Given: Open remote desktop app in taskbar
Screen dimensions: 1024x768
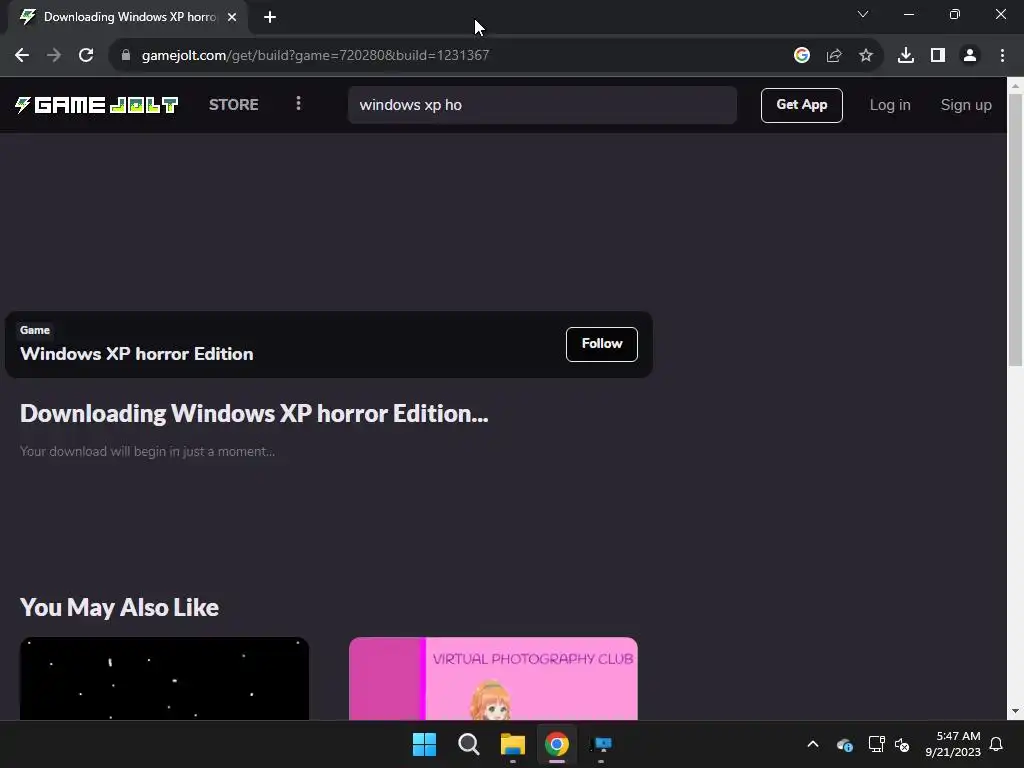Looking at the screenshot, I should tap(601, 744).
